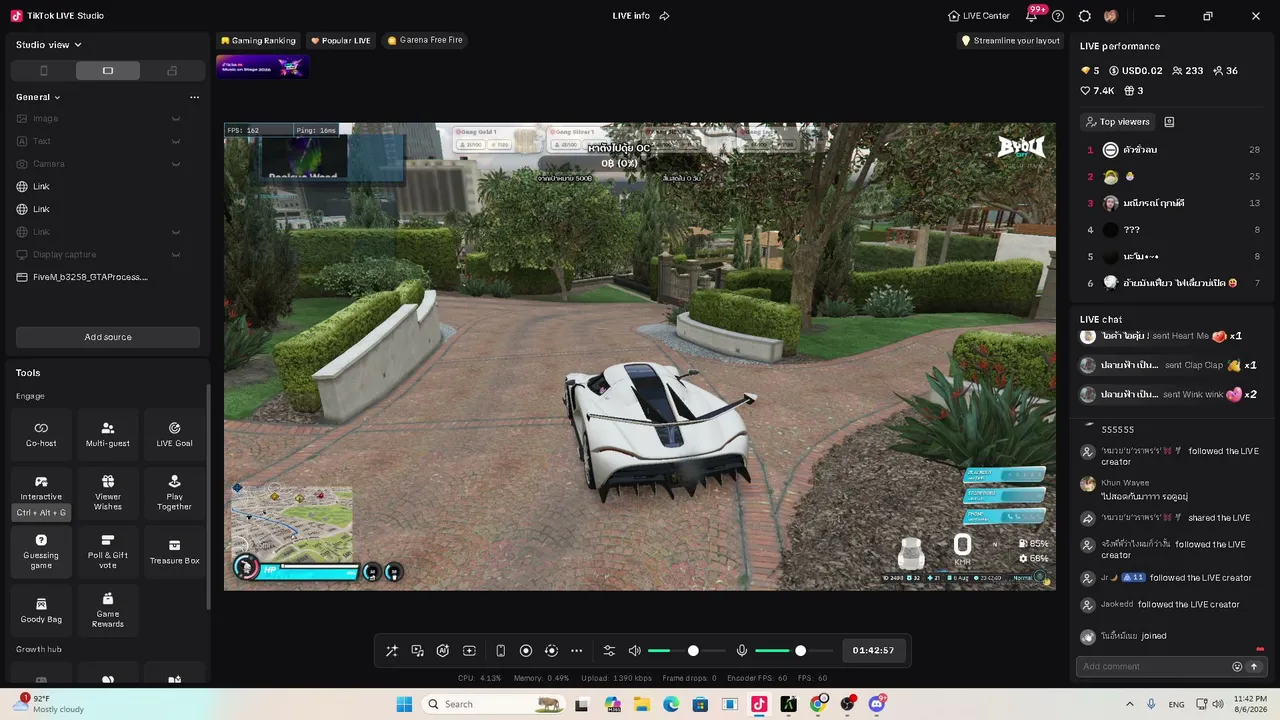Open the Studio view dropdown
Viewport: 1280px width, 720px height.
tap(49, 45)
